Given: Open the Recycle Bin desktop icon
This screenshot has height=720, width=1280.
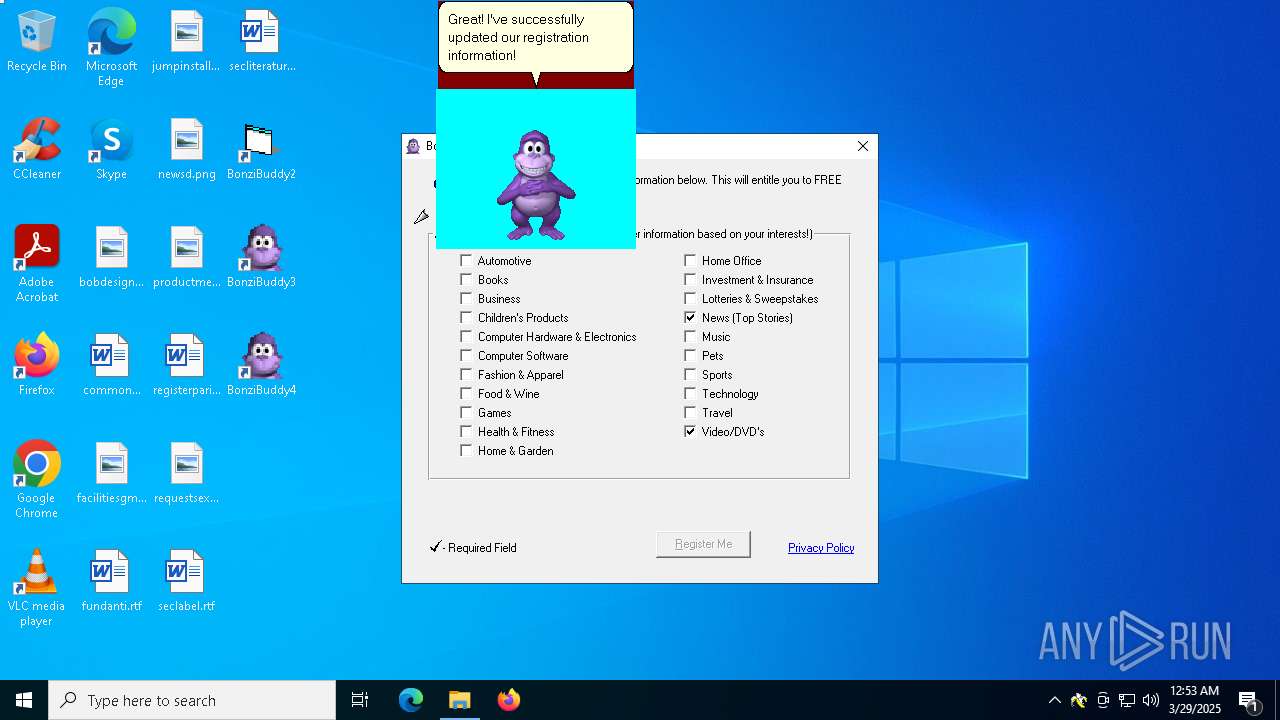Looking at the screenshot, I should pos(37,42).
